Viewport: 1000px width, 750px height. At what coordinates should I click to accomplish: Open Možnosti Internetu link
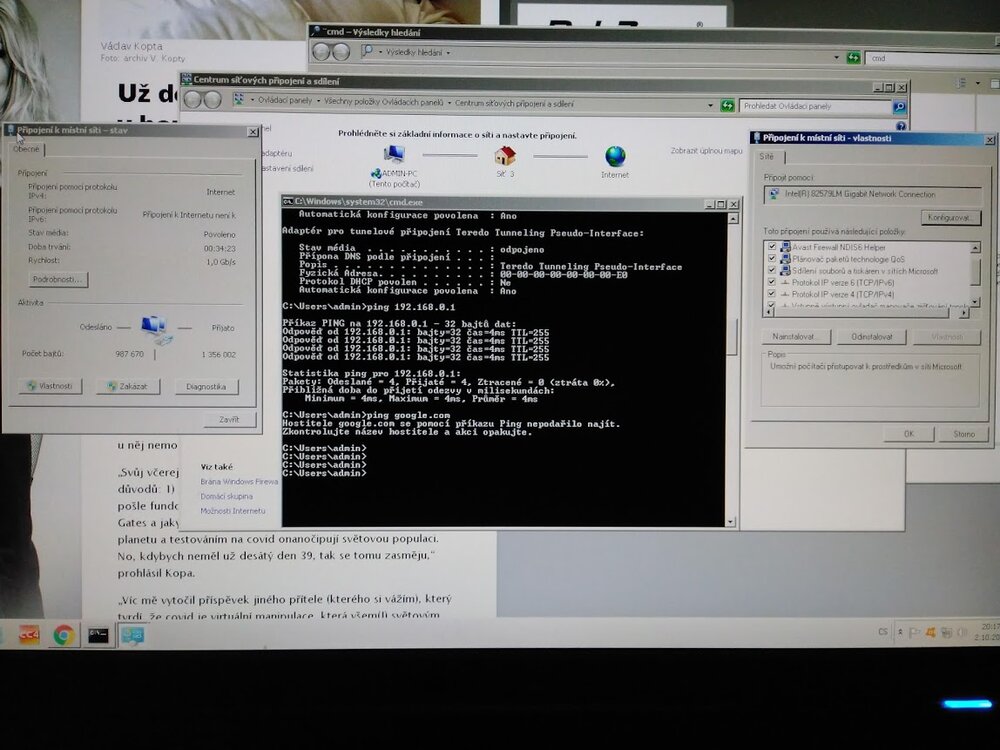233,511
